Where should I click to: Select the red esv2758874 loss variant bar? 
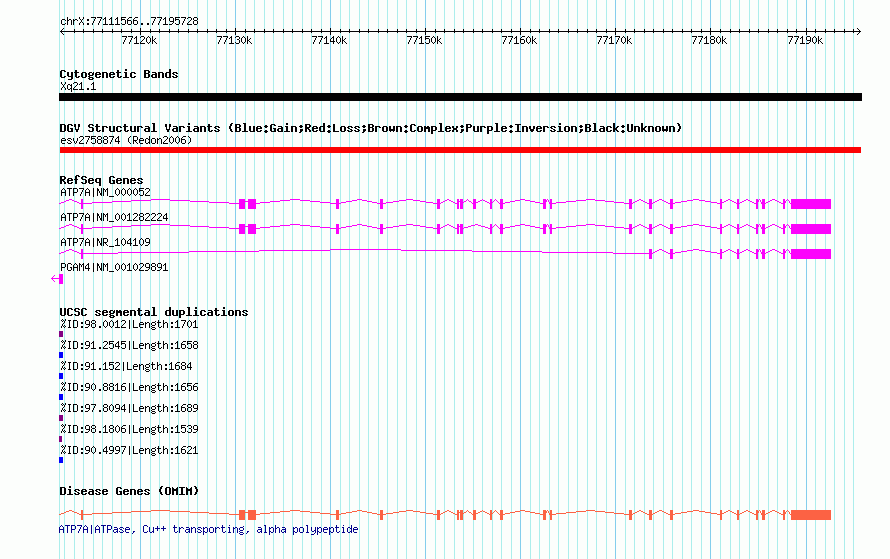coord(460,150)
